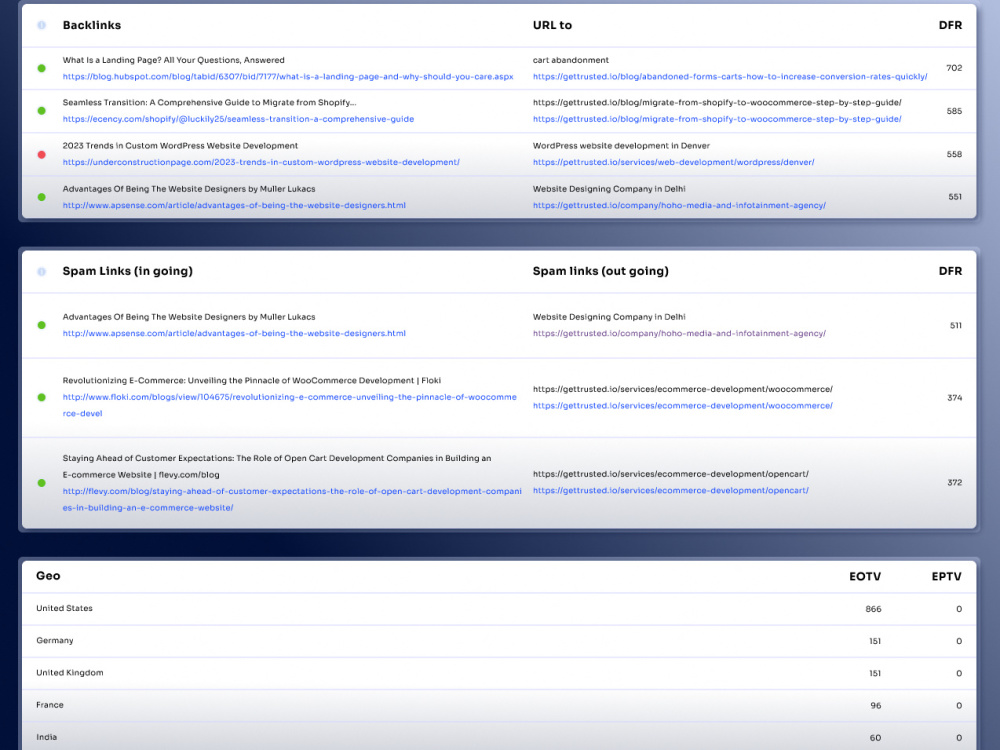Click the URL to column heading
This screenshot has height=750, width=1000.
click(552, 25)
